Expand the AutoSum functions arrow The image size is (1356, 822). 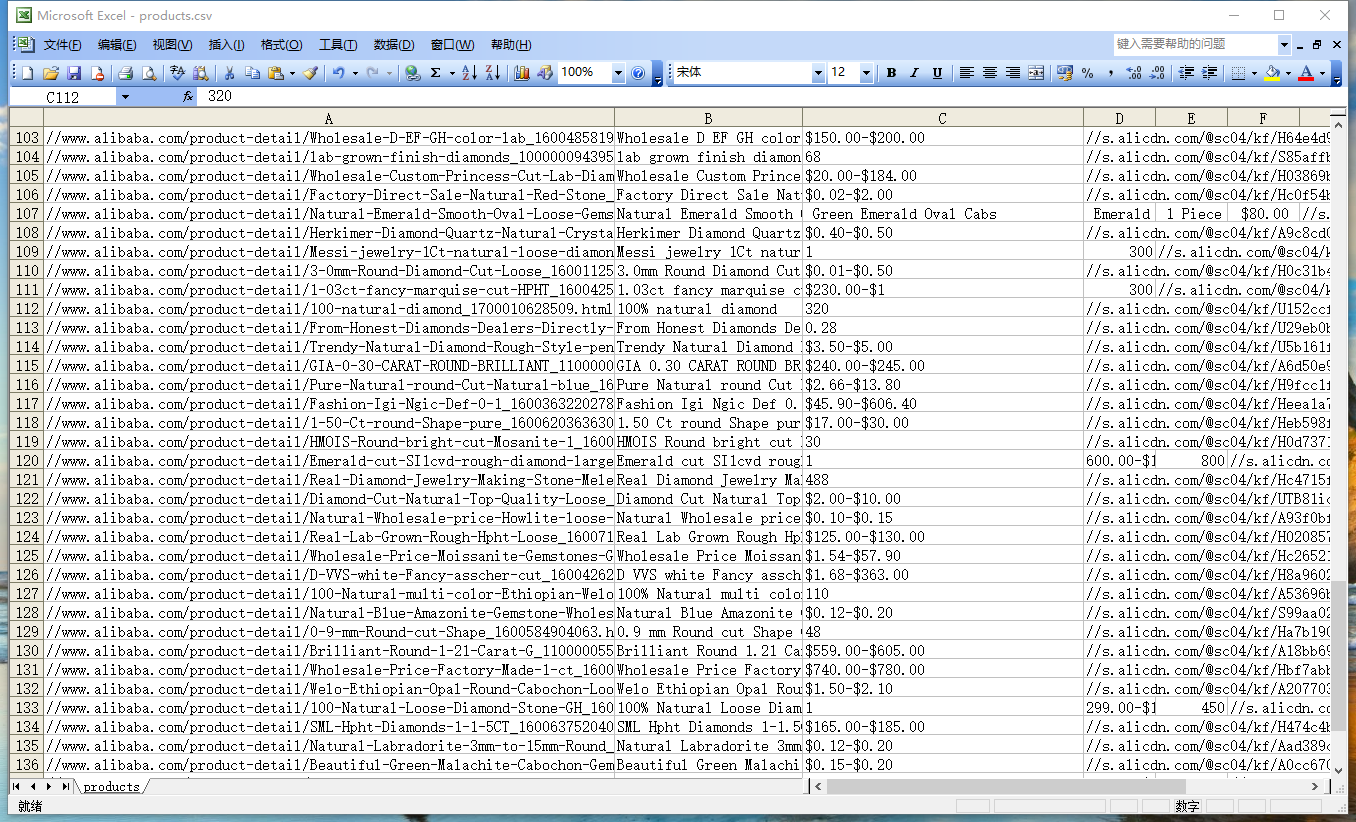(452, 73)
